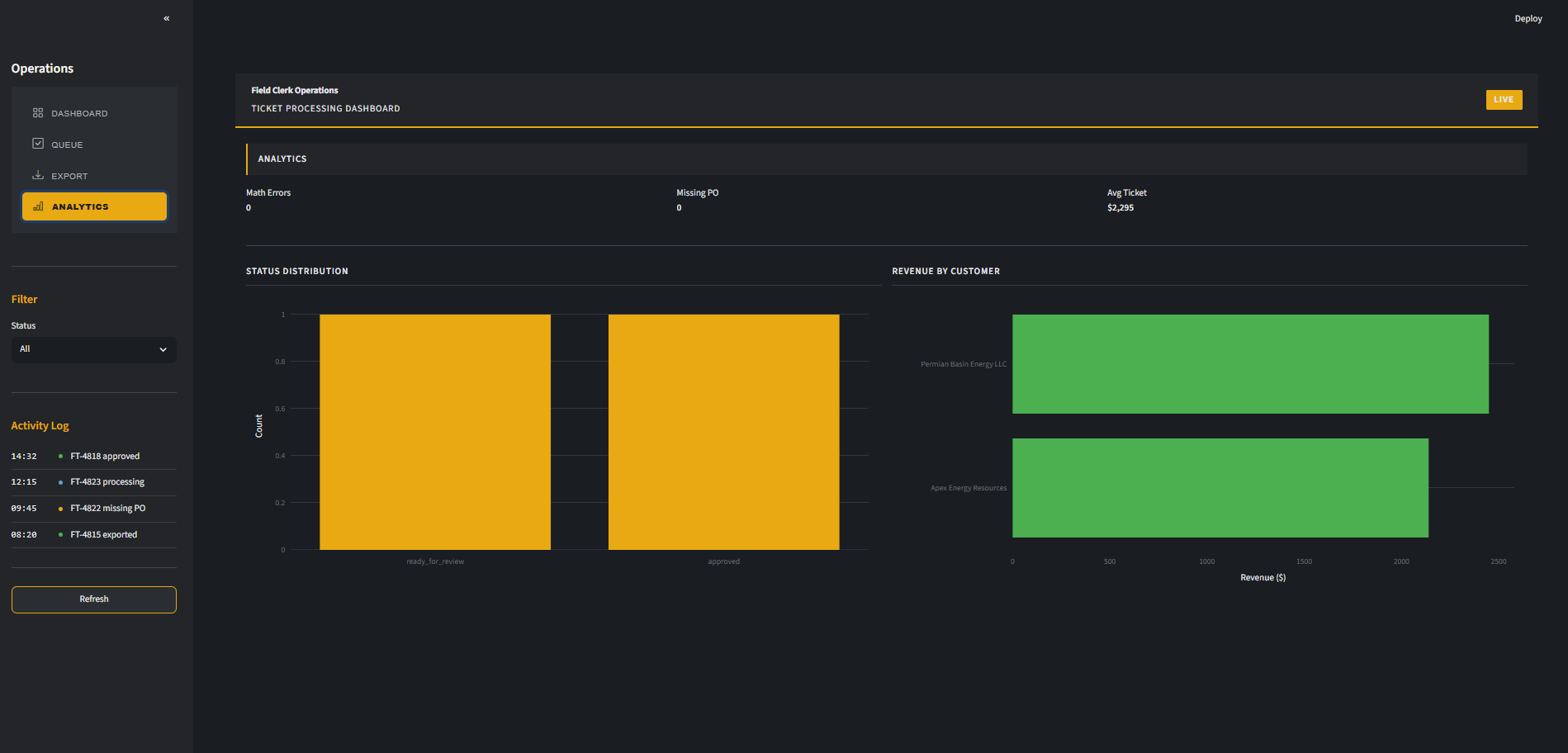Click green dot beside FT-4818 approved

60,457
